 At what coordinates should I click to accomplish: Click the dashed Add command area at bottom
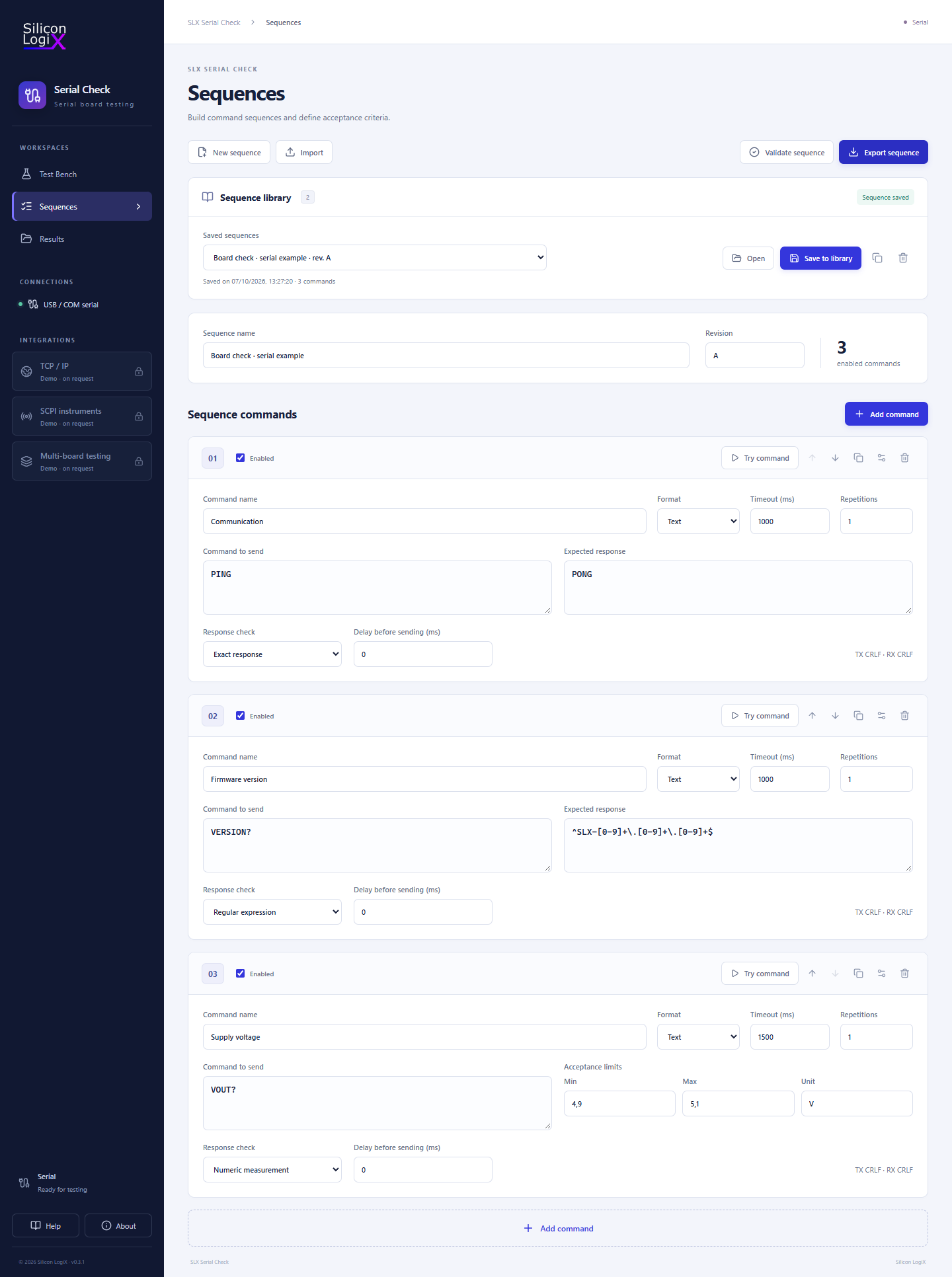pyautogui.click(x=558, y=1229)
